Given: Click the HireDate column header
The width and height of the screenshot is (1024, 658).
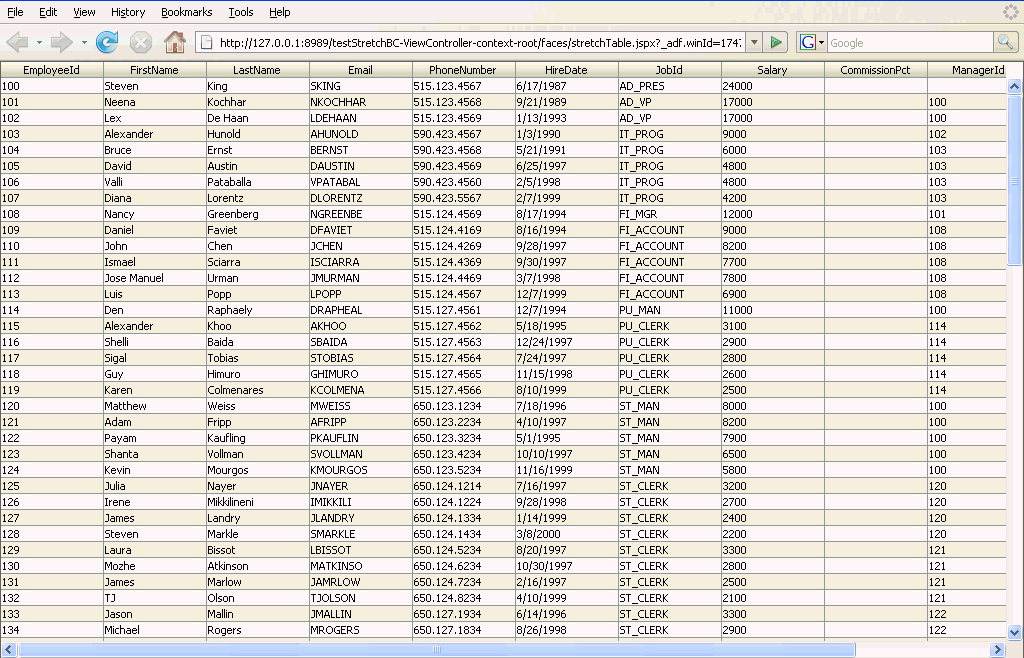Looking at the screenshot, I should coord(567,70).
